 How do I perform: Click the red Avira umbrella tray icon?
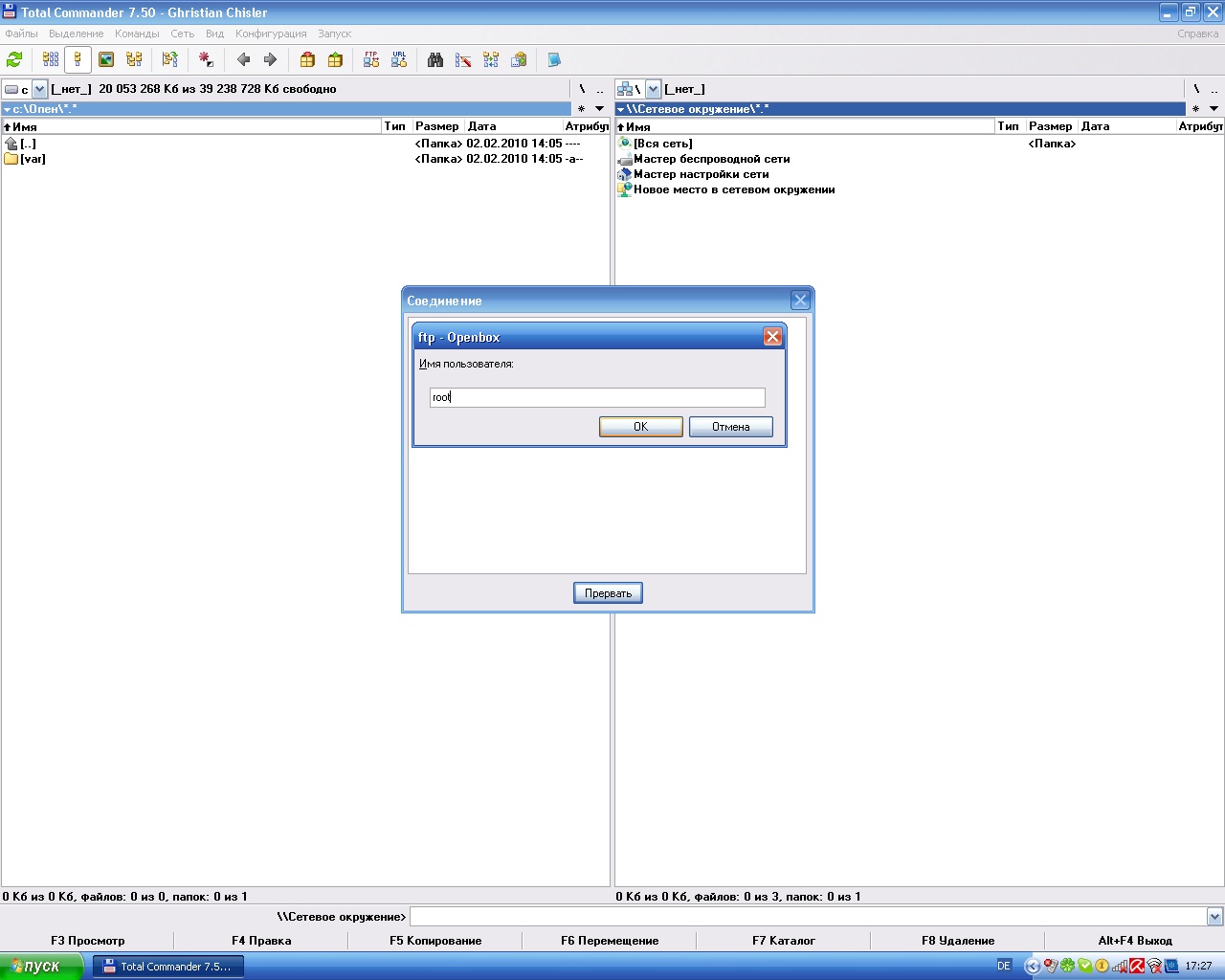coord(1136,967)
